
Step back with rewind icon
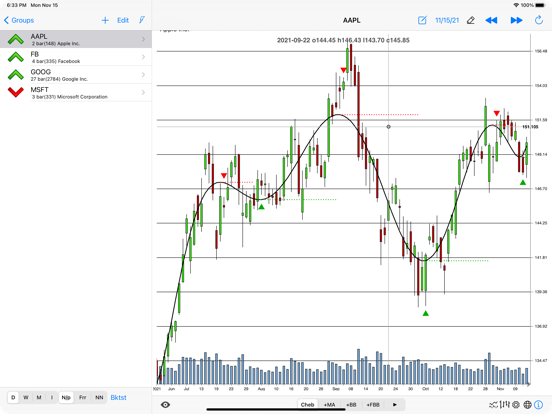pyautogui.click(x=491, y=20)
